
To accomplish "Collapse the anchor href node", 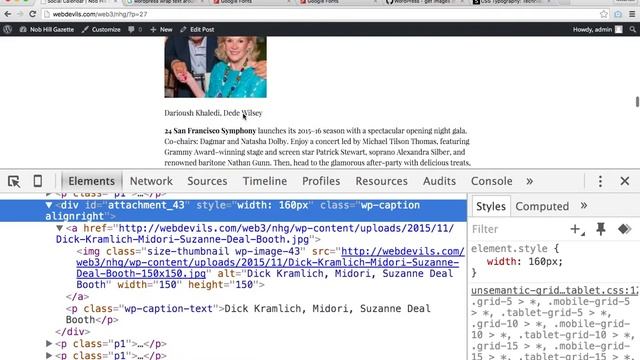I will click(x=59, y=228).
